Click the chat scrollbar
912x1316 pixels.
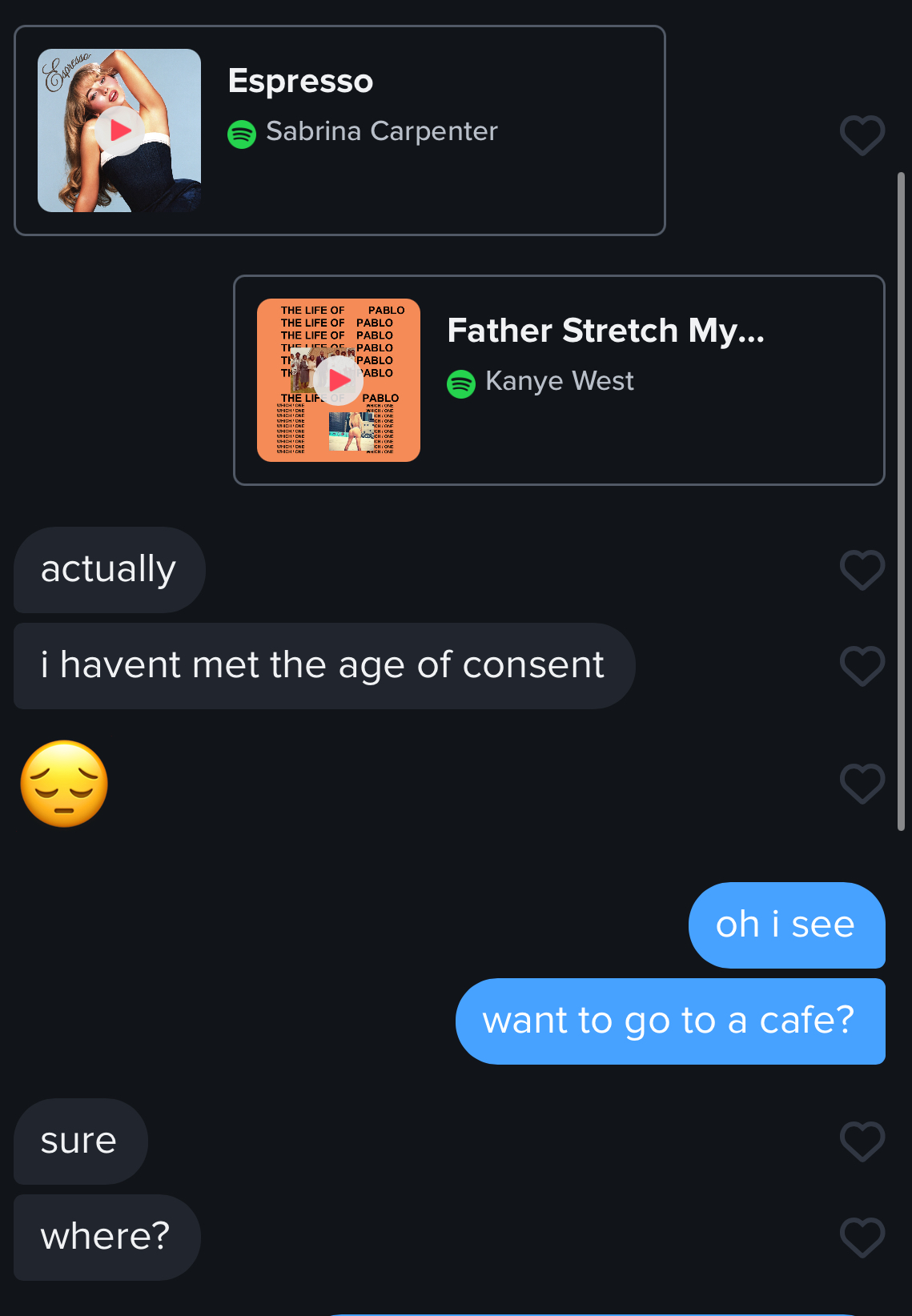(901, 501)
